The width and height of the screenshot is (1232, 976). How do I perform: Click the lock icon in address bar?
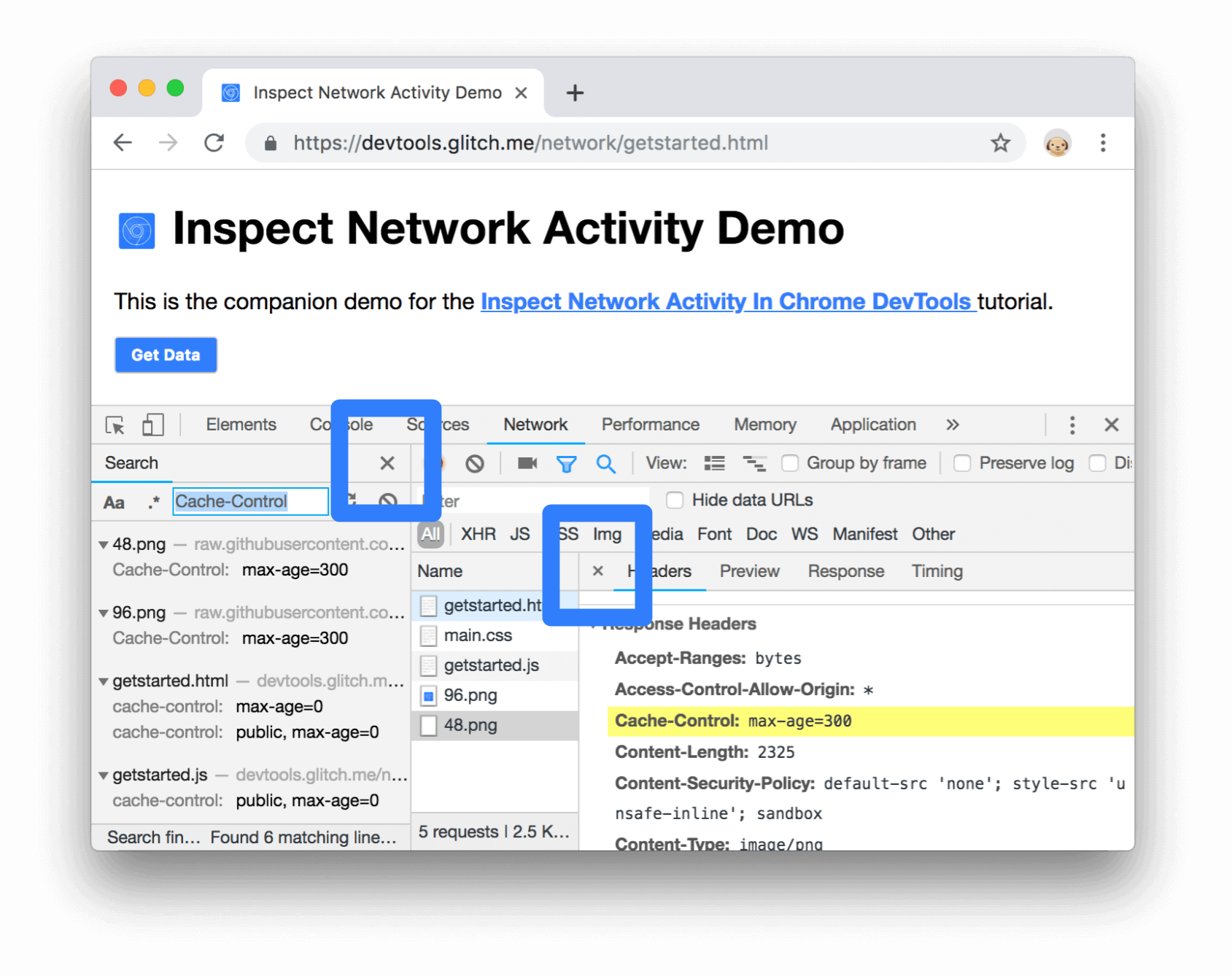click(271, 143)
